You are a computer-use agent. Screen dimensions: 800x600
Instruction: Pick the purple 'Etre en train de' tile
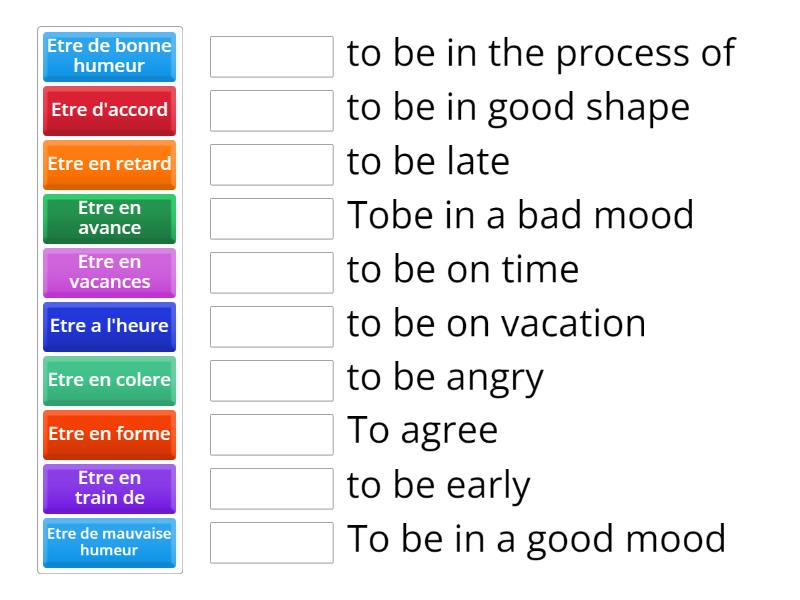pos(110,488)
